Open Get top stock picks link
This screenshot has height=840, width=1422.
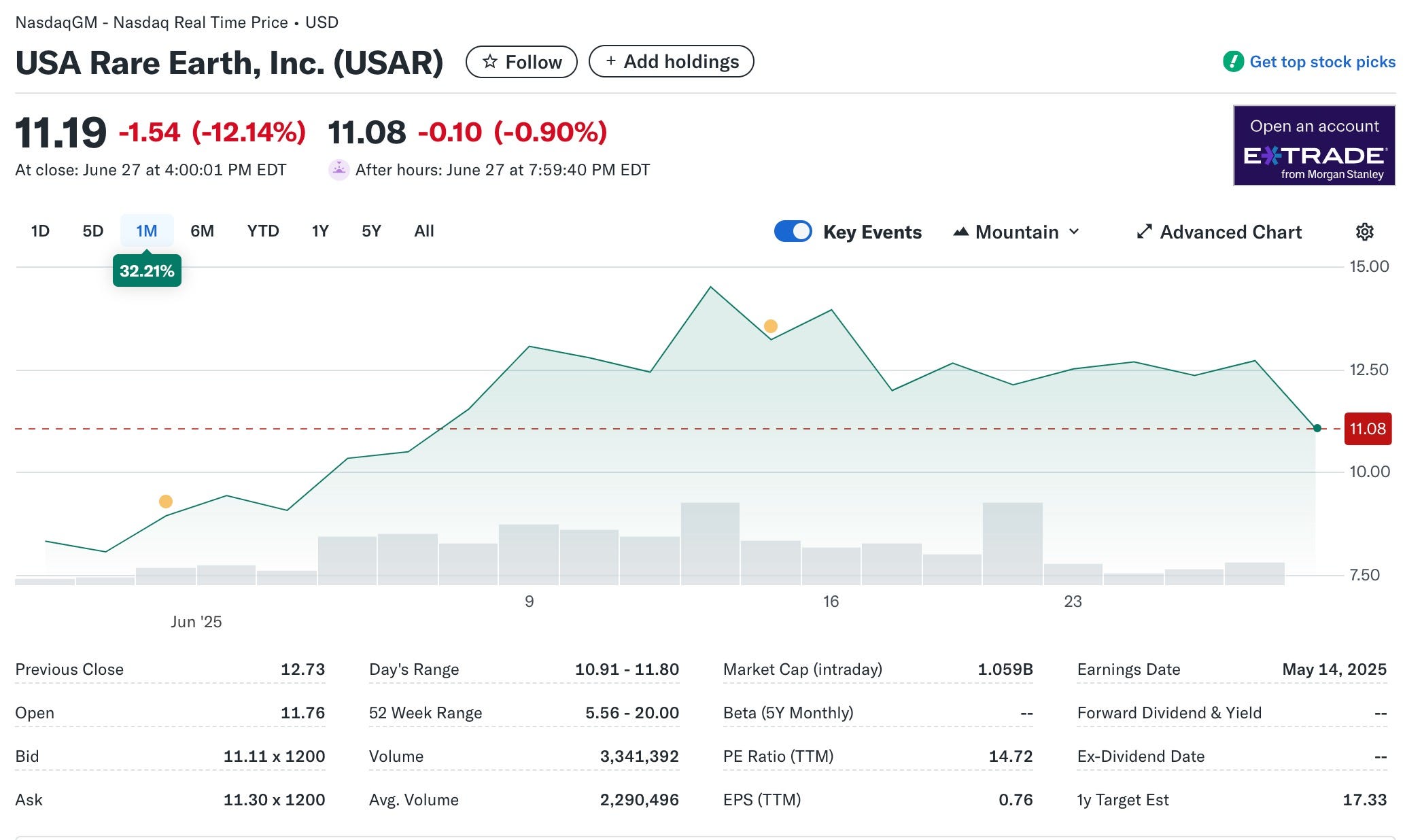1309,62
